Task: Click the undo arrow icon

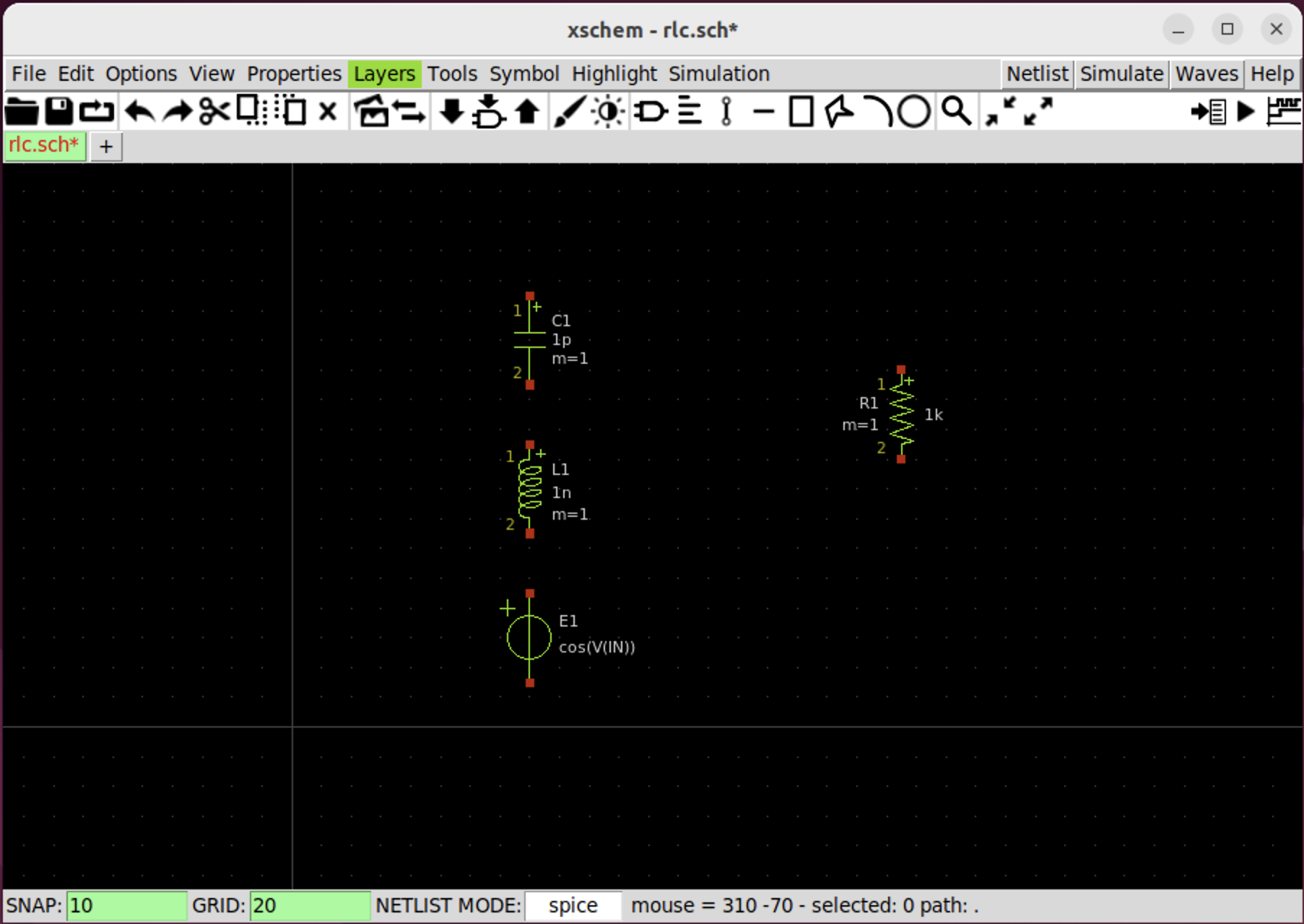Action: pos(139,112)
